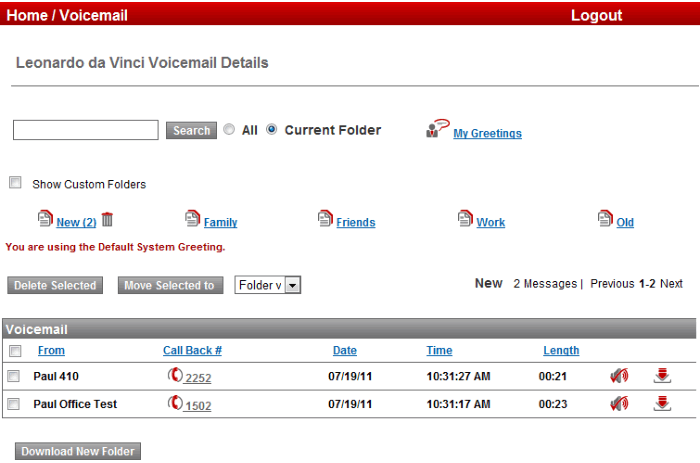
Task: Open the Folder dropdown list
Action: (268, 285)
